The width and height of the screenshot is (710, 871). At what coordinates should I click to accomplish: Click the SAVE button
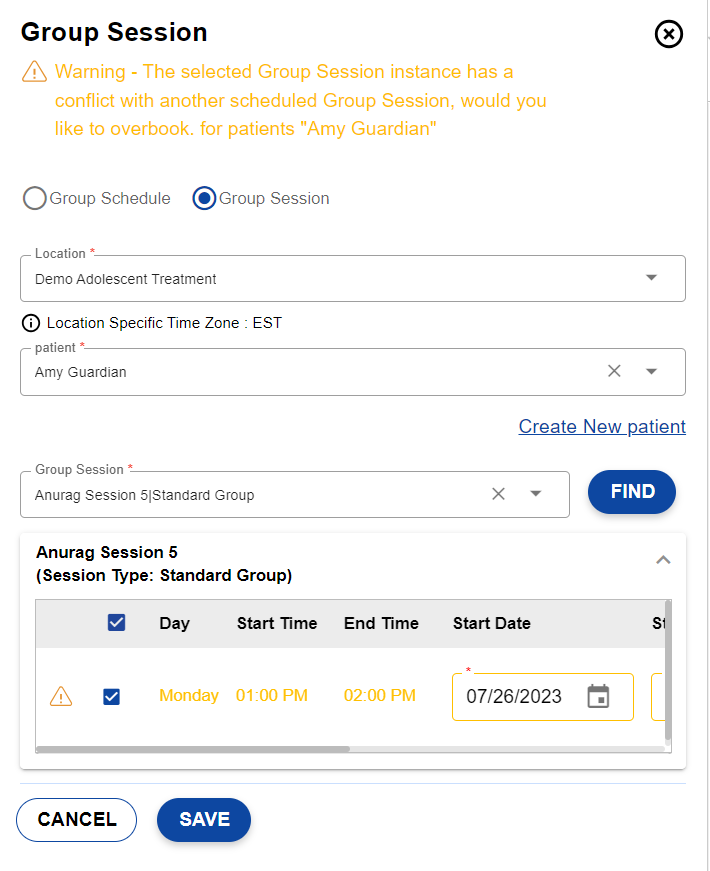tap(204, 820)
